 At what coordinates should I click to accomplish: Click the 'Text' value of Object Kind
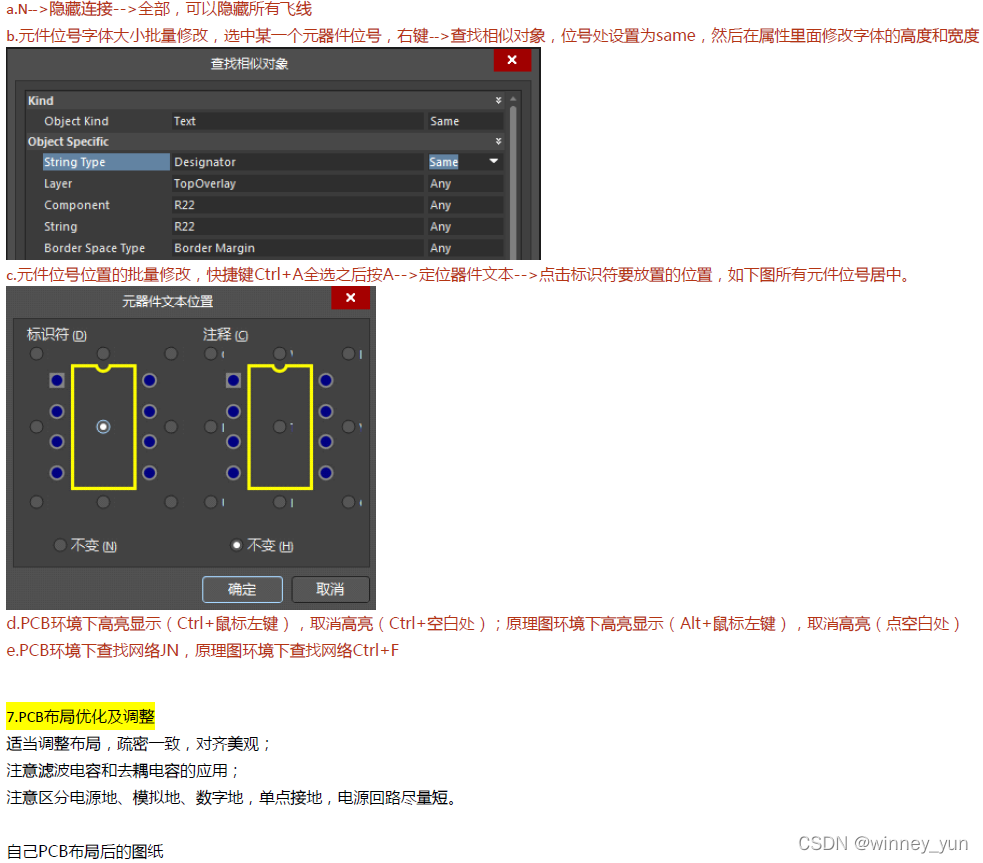(297, 121)
